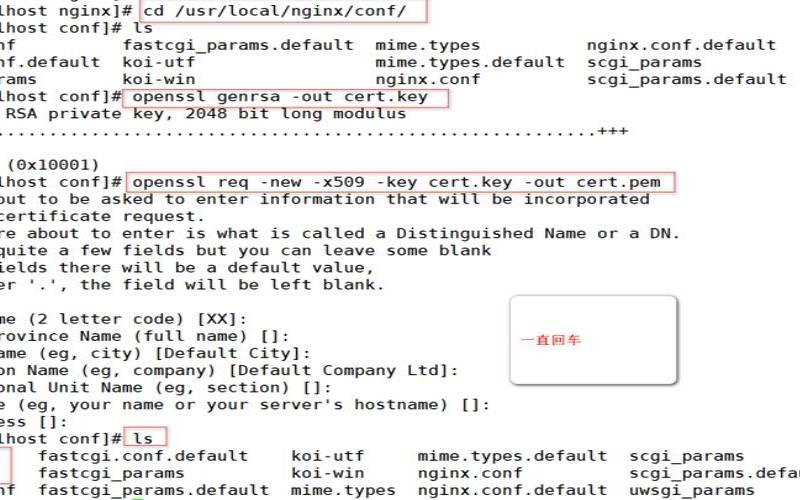The image size is (800, 500).
Task: Click 'uwsgi_params' in second listing
Action: [x=691, y=490]
